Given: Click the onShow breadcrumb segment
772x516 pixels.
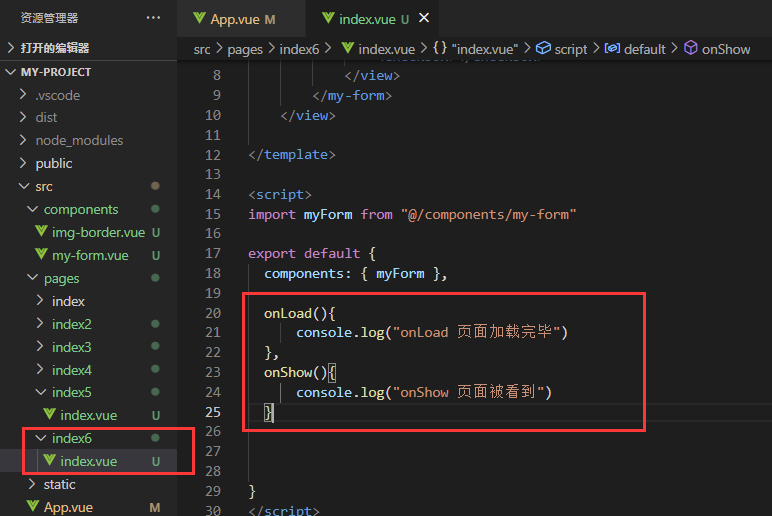Looking at the screenshot, I should [x=726, y=49].
